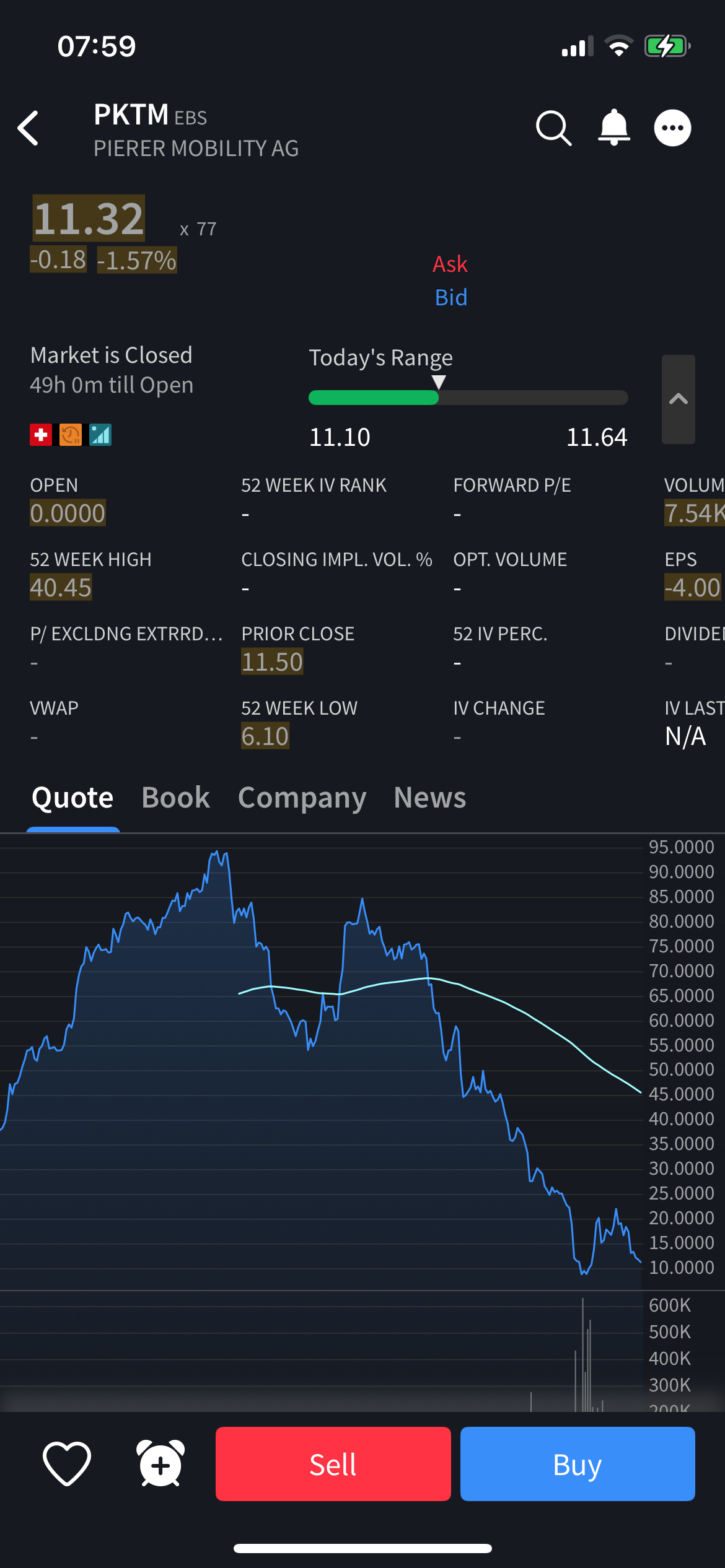Open the Book tab

click(175, 798)
